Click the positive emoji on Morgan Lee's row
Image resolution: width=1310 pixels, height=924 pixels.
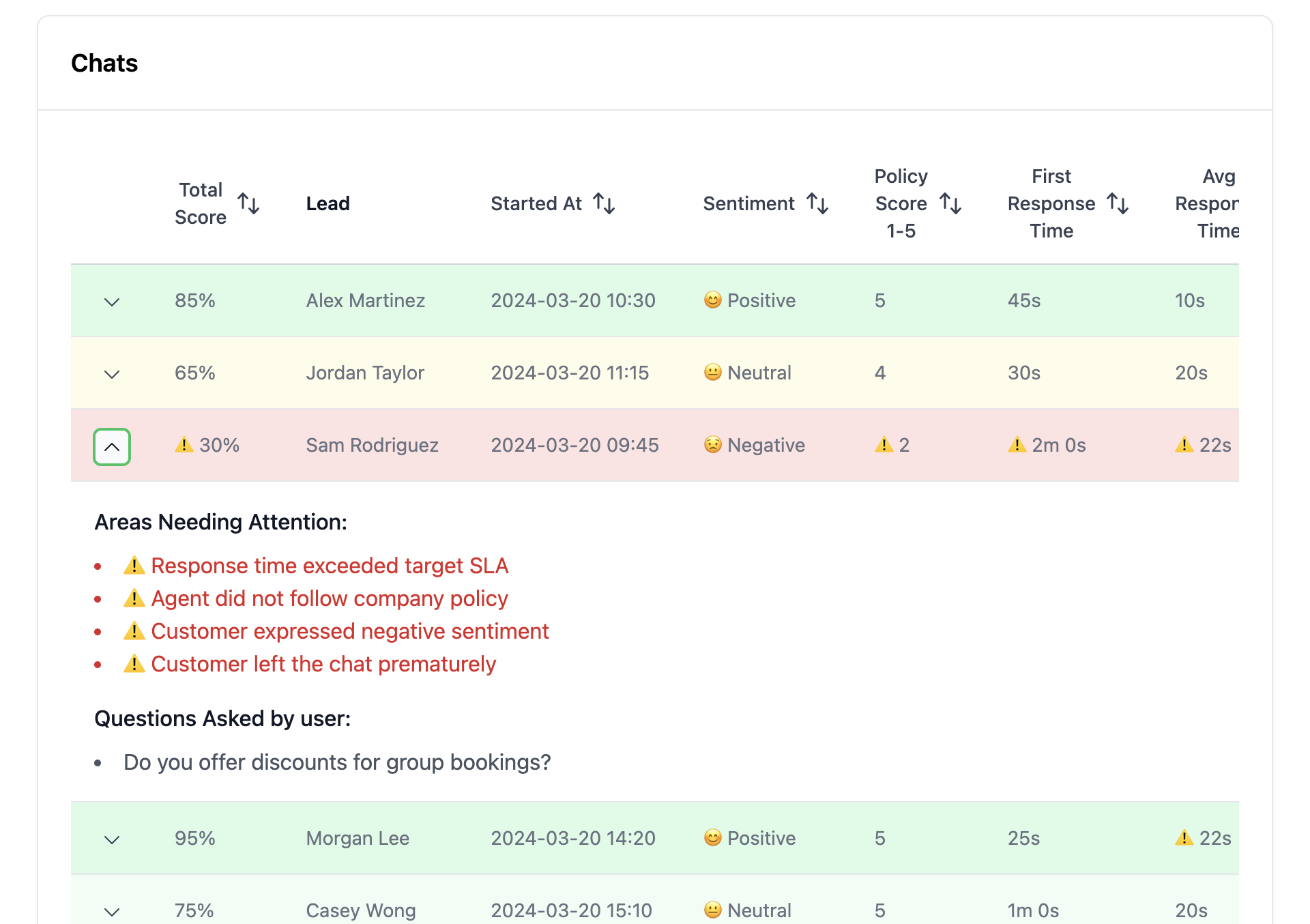click(712, 838)
